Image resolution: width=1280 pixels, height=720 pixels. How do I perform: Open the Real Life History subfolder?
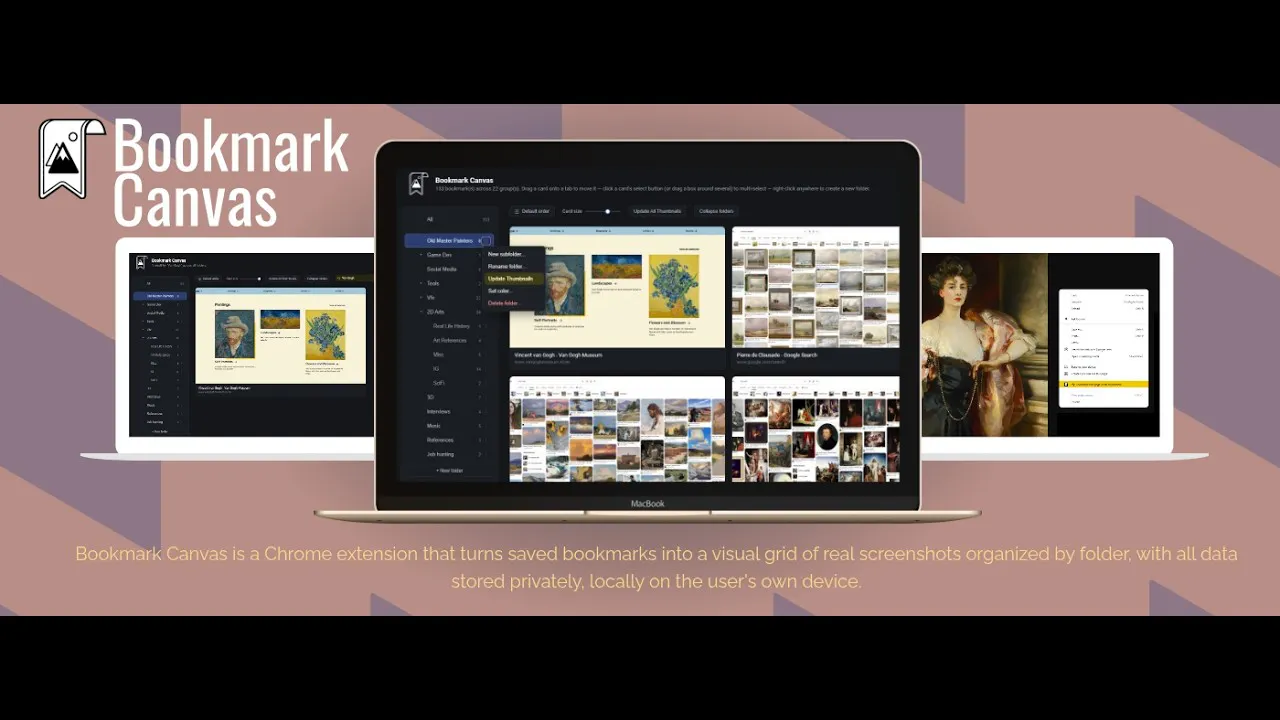click(x=452, y=326)
